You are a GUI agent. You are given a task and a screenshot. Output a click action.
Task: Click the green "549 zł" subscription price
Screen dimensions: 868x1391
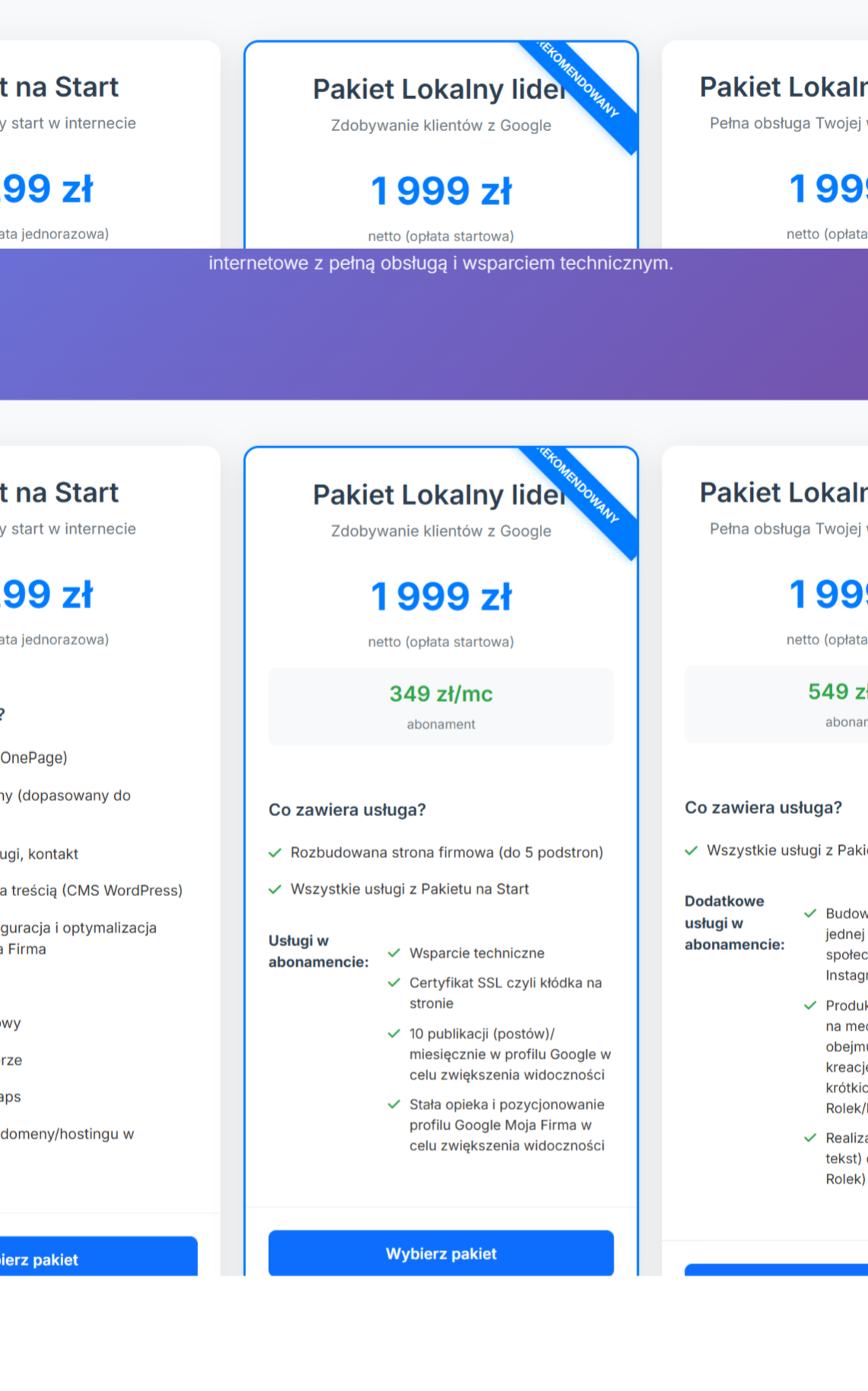click(837, 691)
